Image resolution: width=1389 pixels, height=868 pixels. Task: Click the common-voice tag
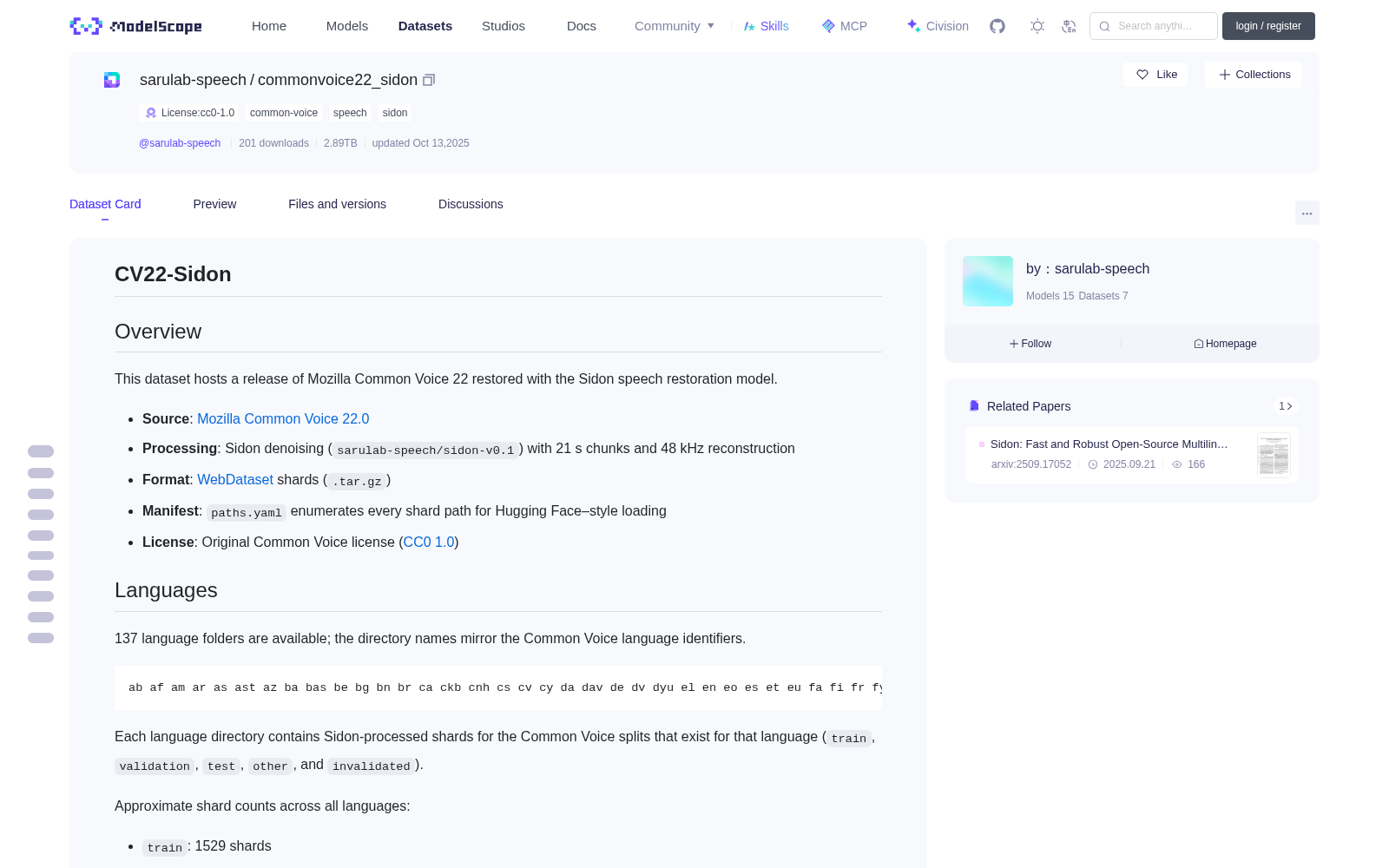click(x=284, y=113)
